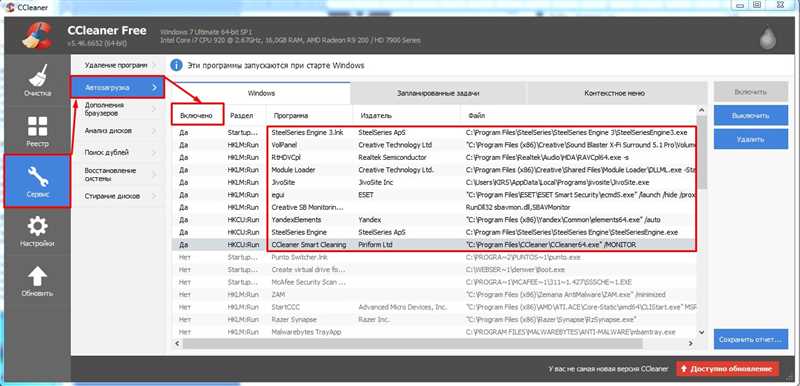Click the Выключить button
The height and width of the screenshot is (386, 800).
(x=751, y=116)
